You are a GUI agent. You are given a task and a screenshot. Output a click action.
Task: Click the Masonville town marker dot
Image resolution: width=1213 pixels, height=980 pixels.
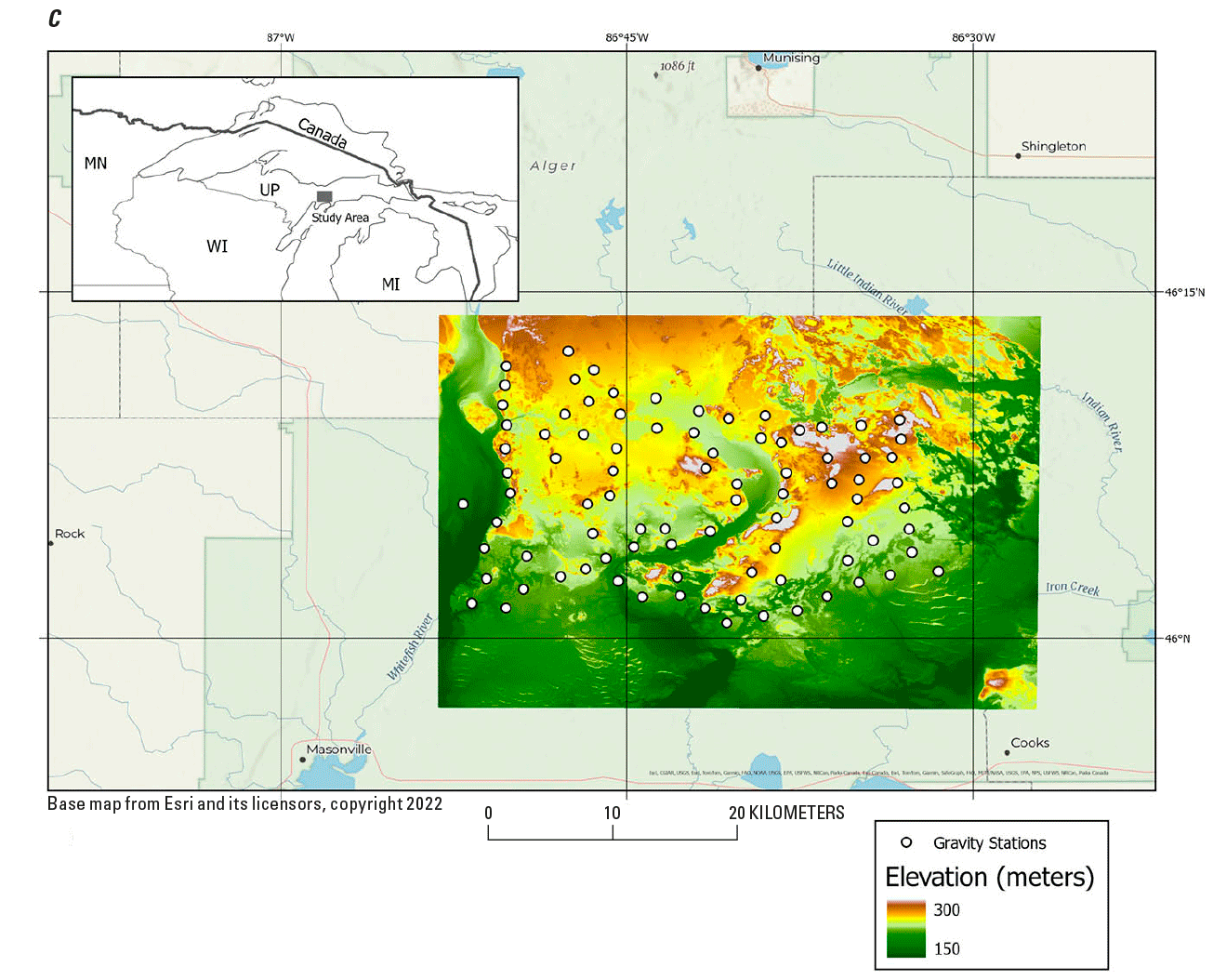point(302,760)
